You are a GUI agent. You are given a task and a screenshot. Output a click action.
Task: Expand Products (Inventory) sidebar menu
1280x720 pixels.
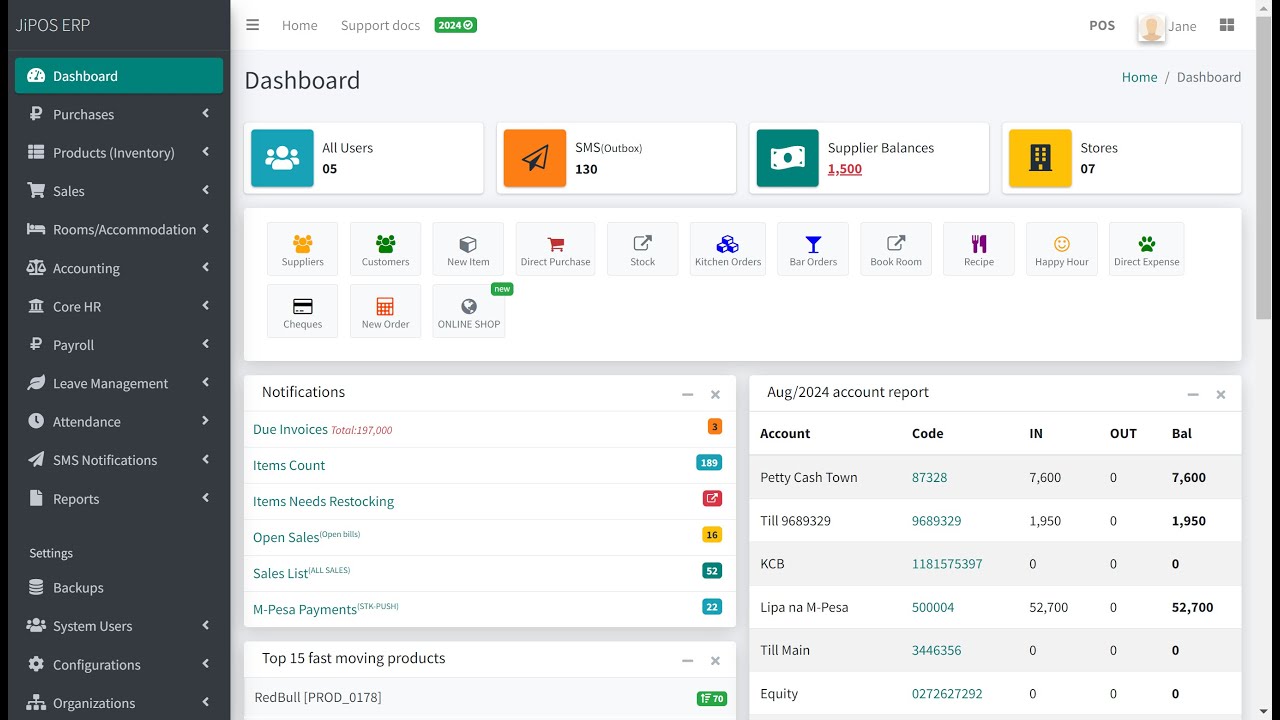(x=119, y=152)
